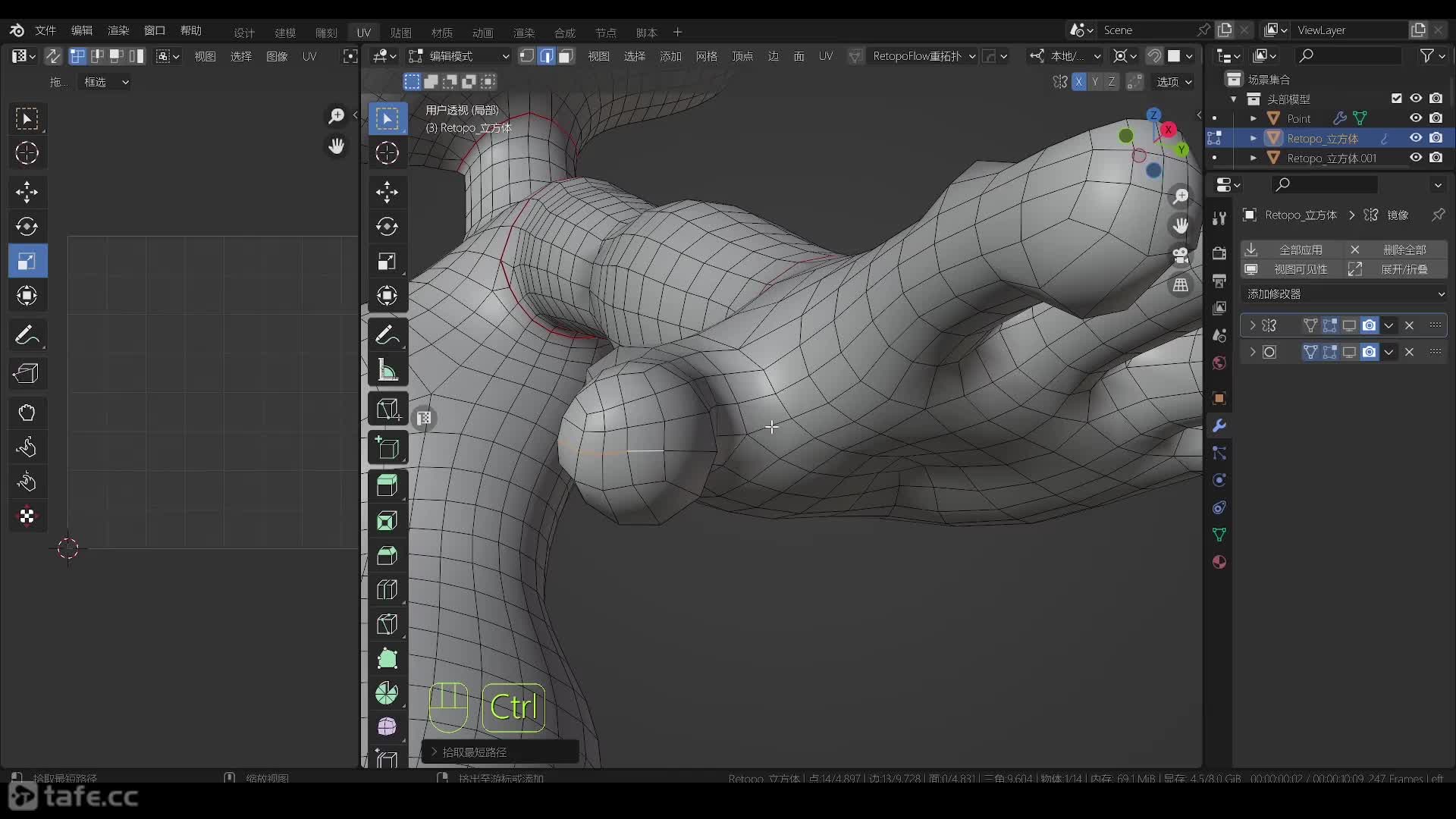Screen dimensions: 1456x819
Task: Click the Scene name field
Action: coord(1147,30)
